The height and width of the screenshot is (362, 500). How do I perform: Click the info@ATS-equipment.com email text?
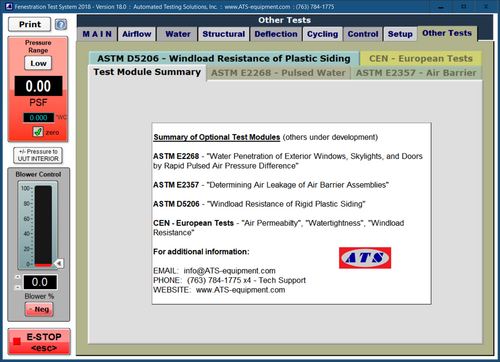(230, 271)
